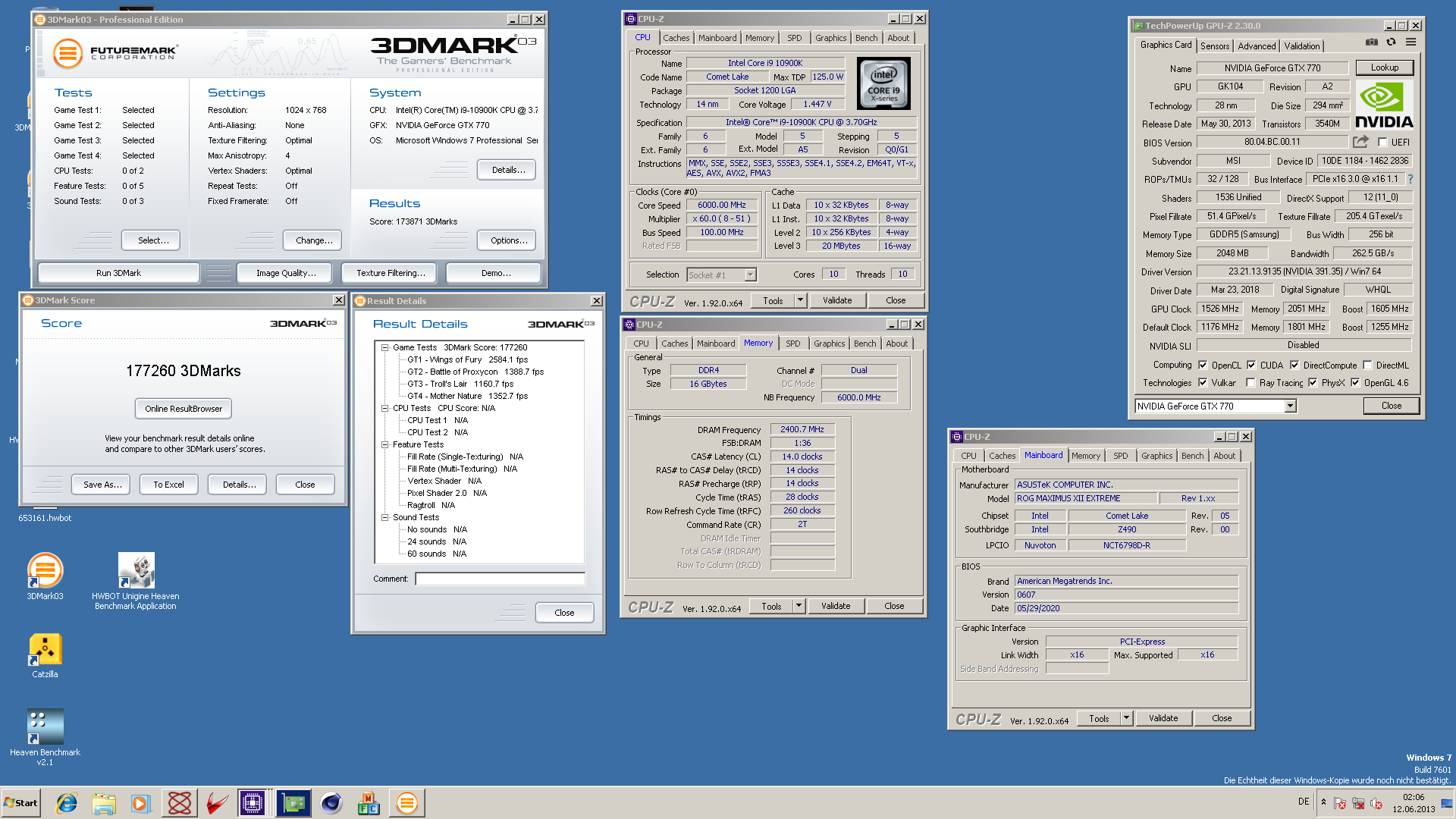
Task: Click the NVIDIA logo in GPU-Z
Action: point(1384,105)
